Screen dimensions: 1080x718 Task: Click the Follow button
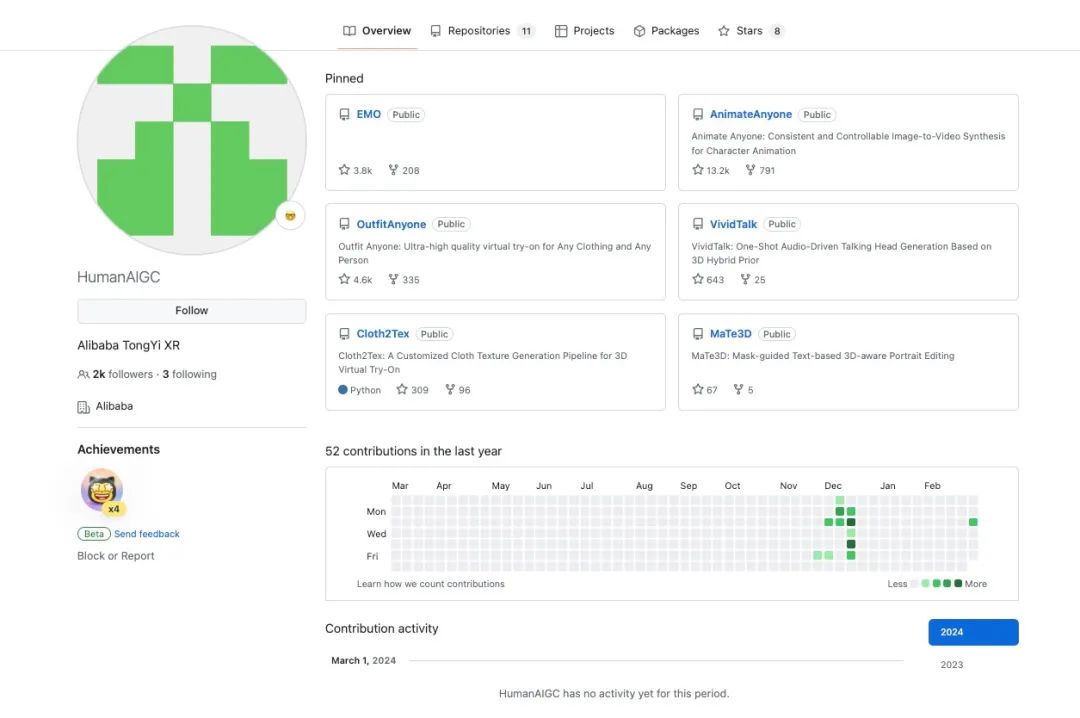click(x=191, y=311)
